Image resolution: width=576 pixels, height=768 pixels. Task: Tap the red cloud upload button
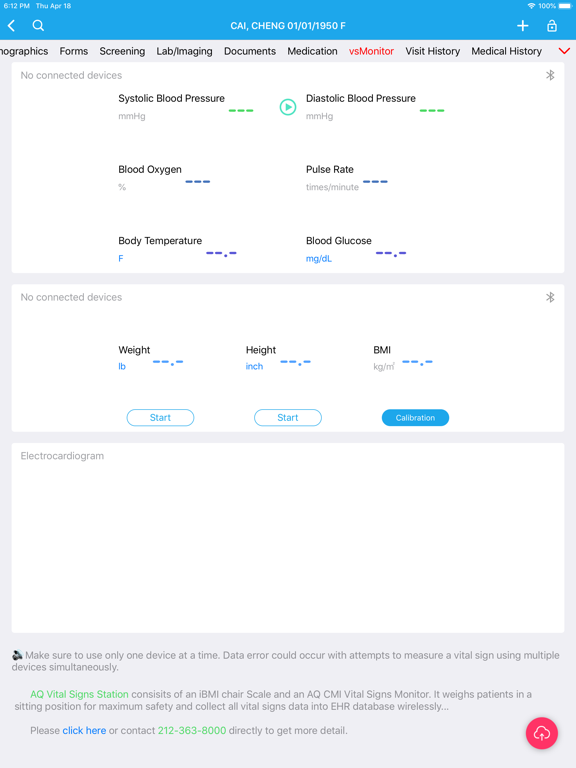[542, 733]
